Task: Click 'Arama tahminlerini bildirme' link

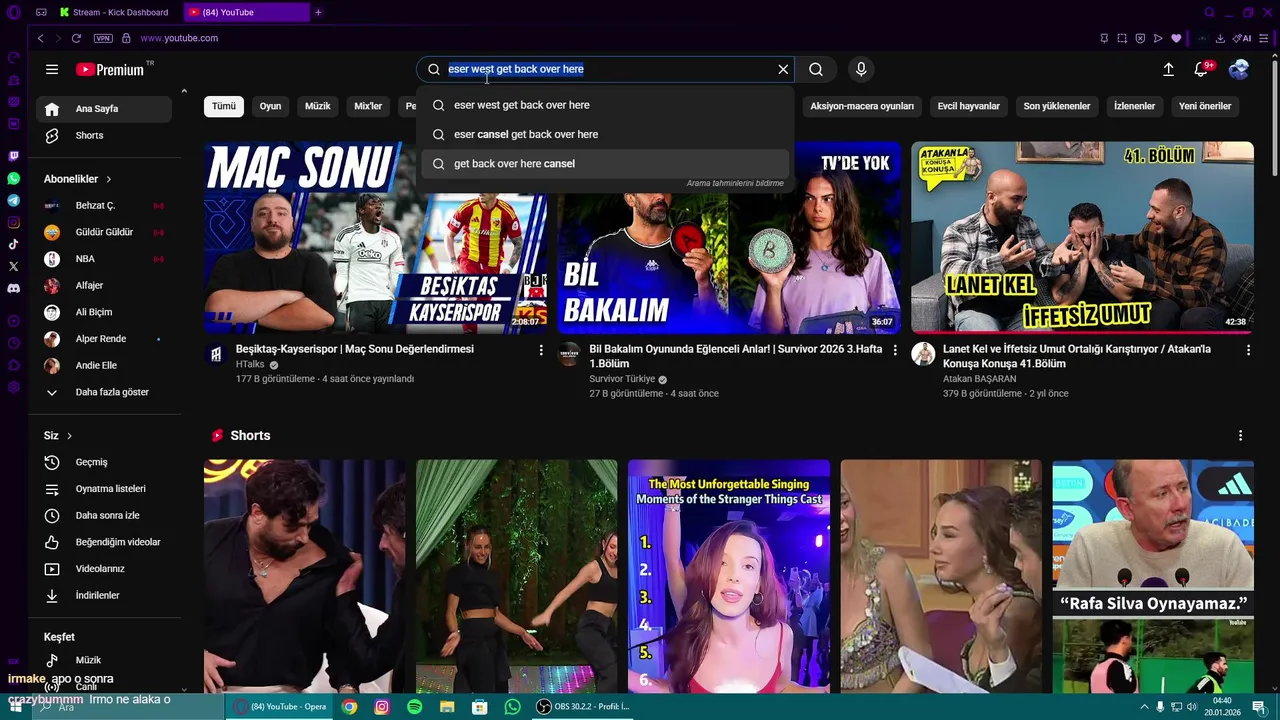Action: coord(735,183)
